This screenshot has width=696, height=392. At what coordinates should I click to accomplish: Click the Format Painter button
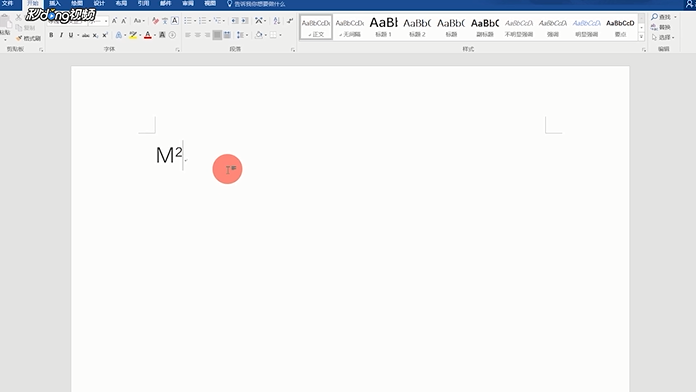(x=28, y=38)
